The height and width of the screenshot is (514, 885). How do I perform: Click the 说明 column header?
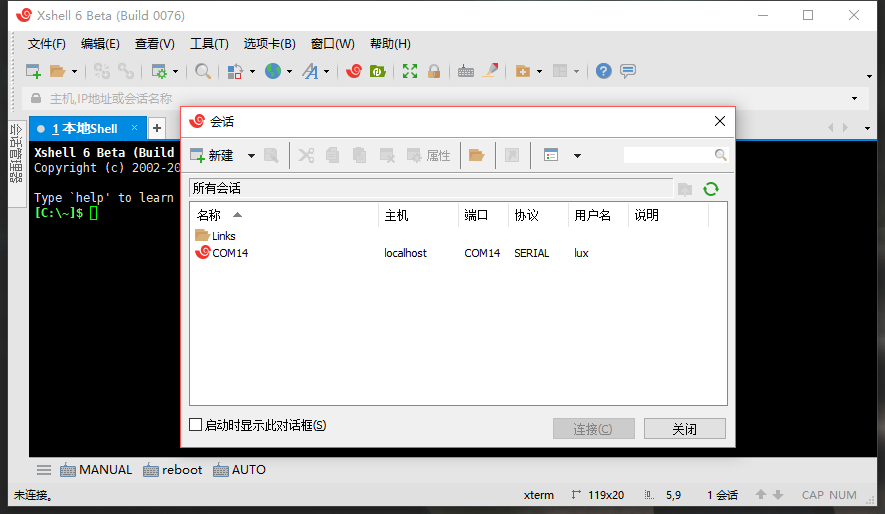(668, 216)
